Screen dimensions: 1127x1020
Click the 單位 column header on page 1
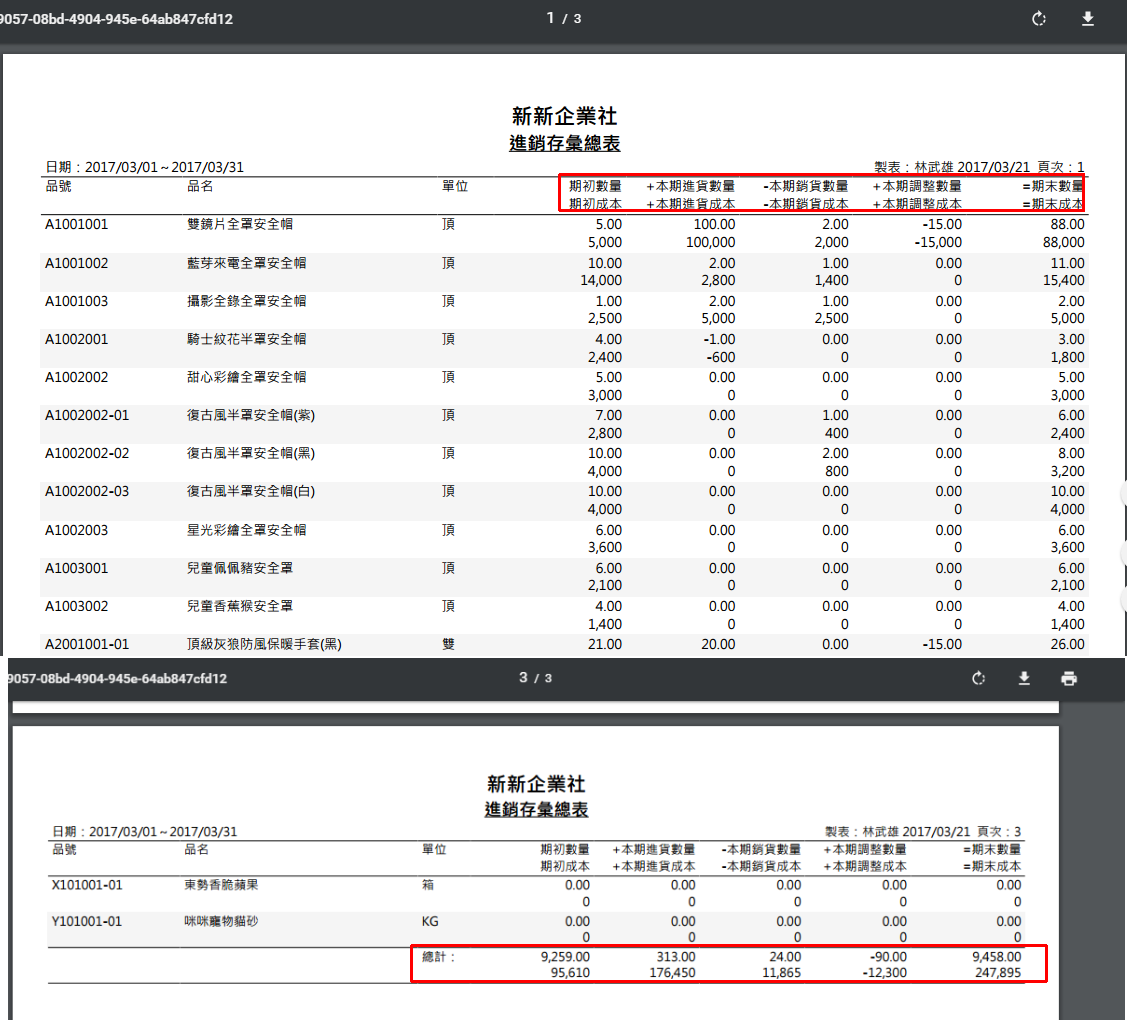455,186
